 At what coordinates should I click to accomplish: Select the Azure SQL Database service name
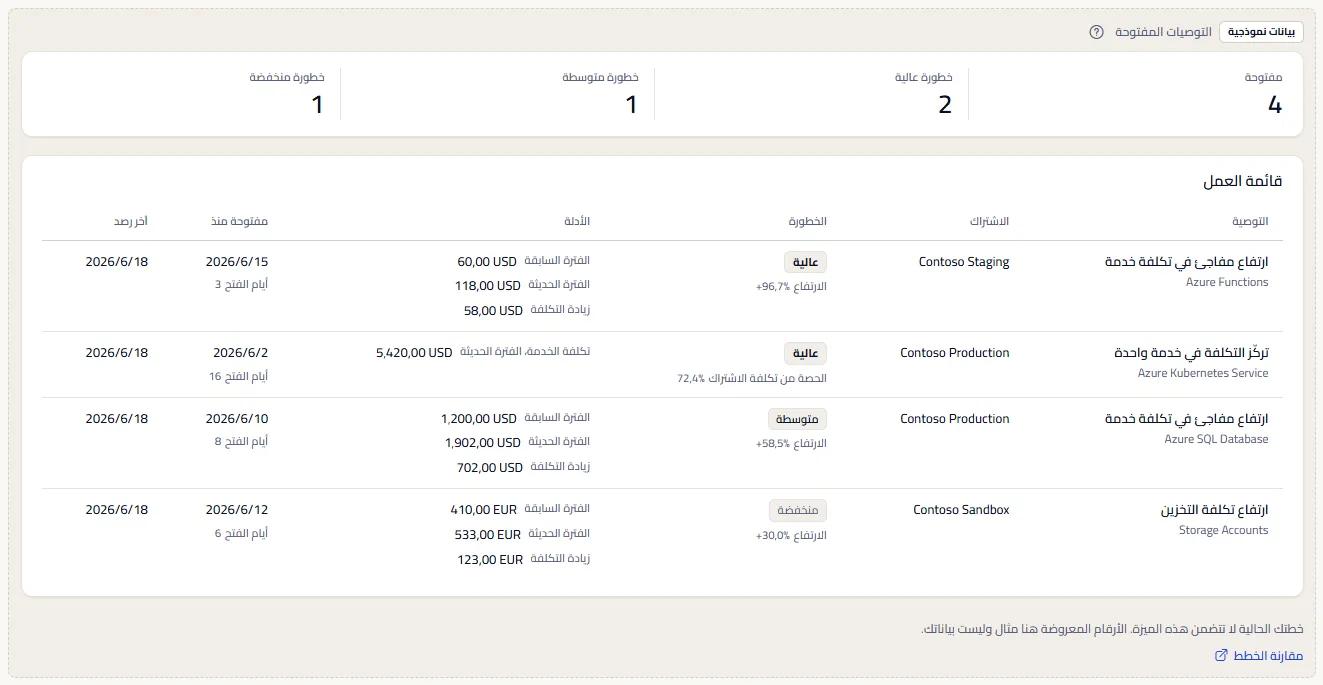(x=1217, y=440)
